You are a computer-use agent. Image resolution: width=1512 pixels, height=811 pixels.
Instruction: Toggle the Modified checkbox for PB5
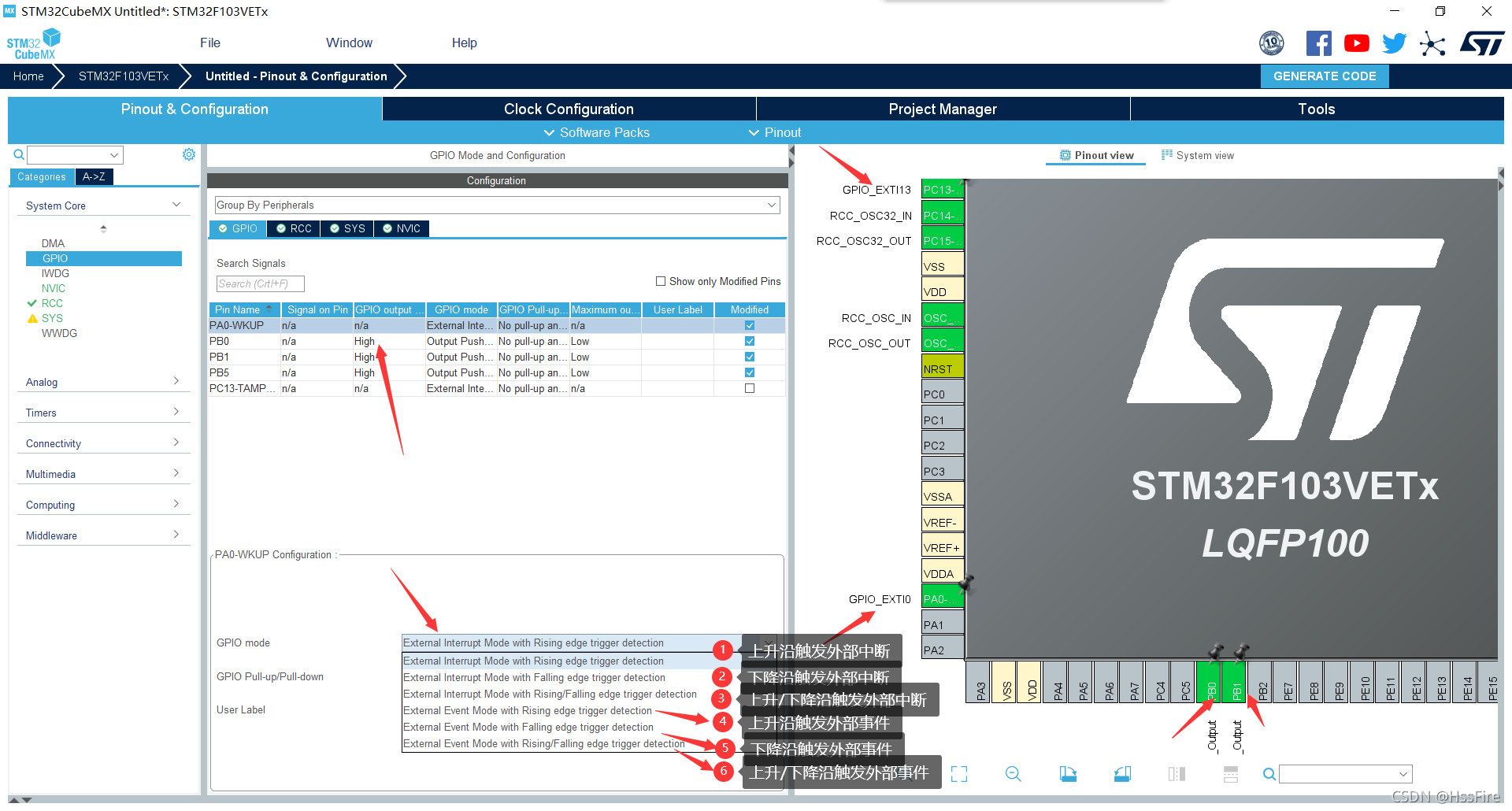tap(750, 372)
